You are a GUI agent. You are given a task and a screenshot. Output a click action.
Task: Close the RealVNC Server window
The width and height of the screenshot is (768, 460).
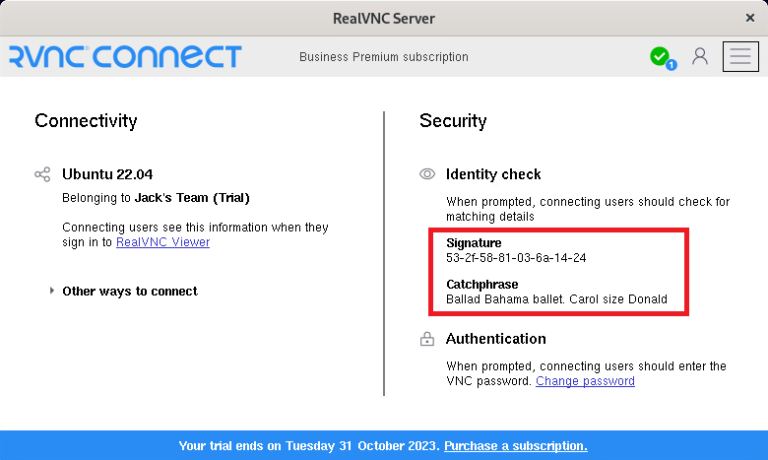(750, 17)
